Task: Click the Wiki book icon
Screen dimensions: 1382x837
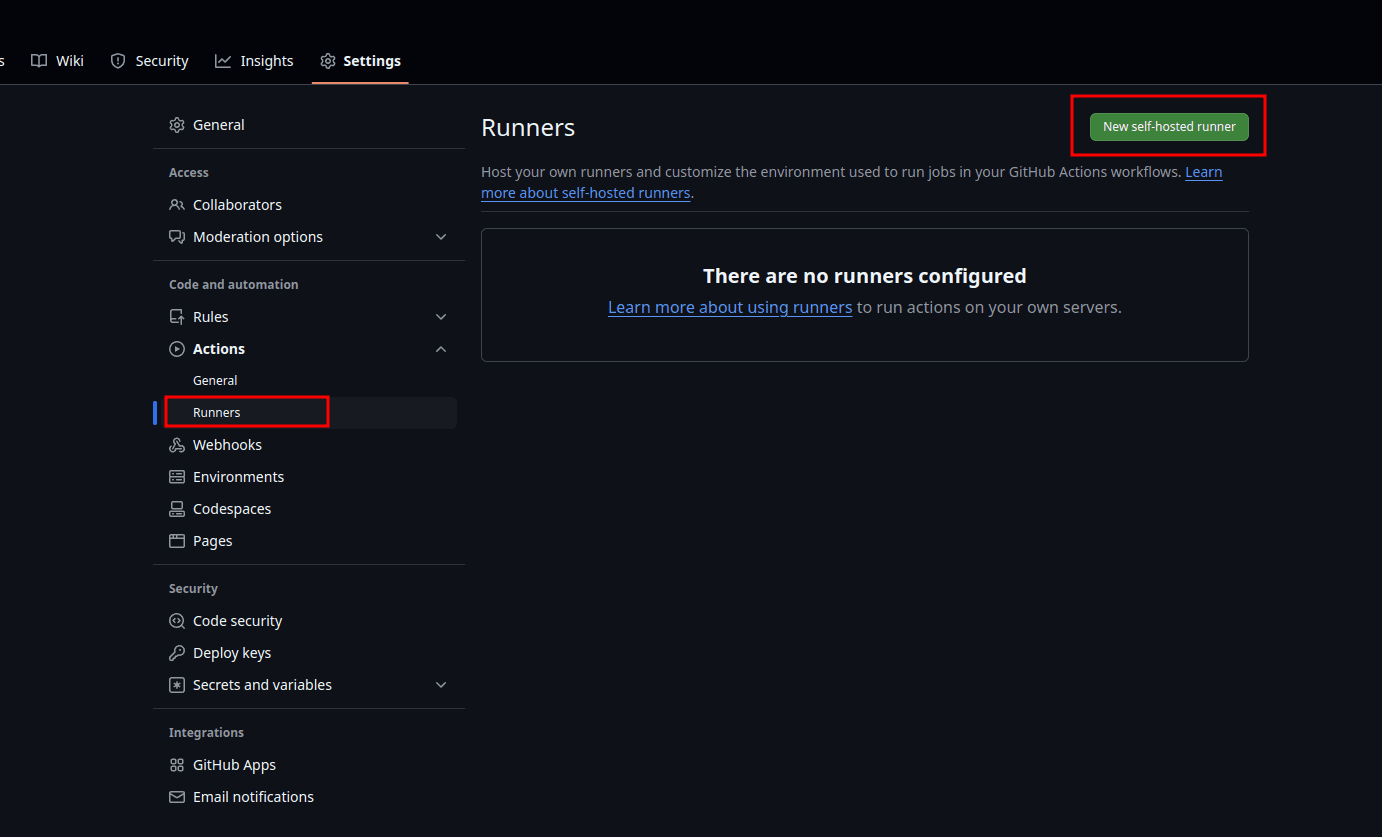Action: tap(37, 60)
